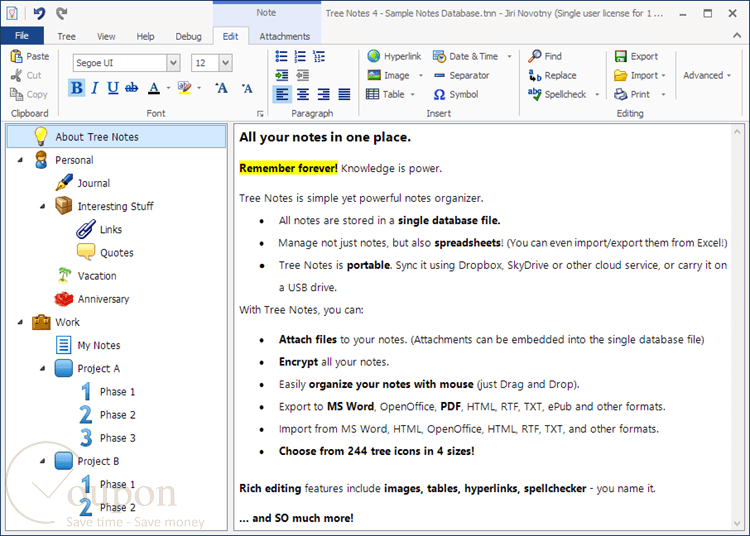Click the Redo arrow in the title bar
This screenshot has width=750, height=536.
pos(61,13)
